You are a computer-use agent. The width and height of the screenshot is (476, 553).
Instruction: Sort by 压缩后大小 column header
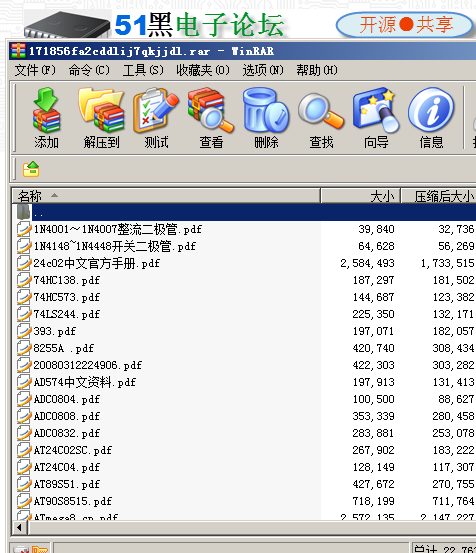439,196
